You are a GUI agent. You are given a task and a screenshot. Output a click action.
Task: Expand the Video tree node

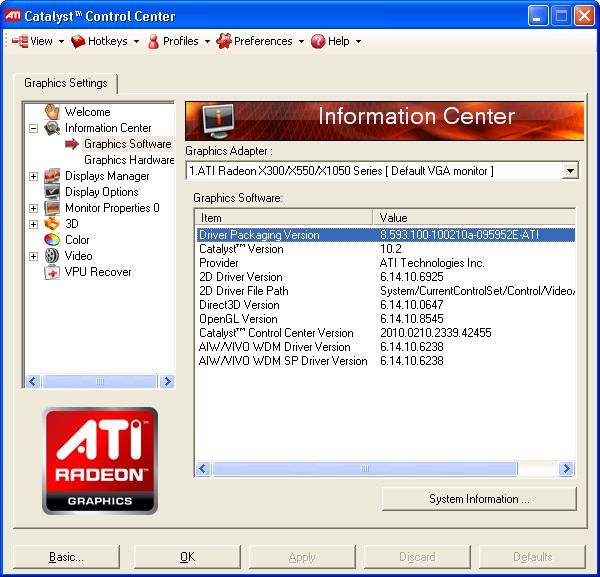34,256
